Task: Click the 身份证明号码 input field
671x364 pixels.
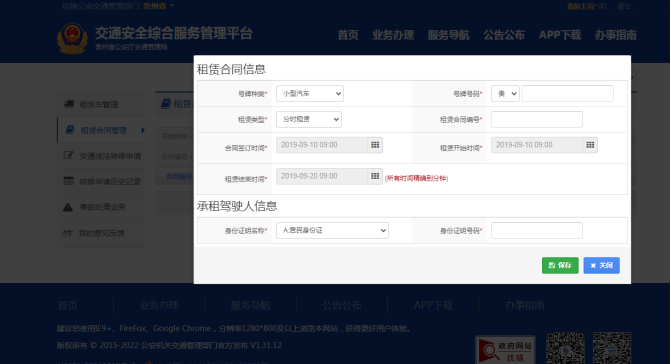Action: pos(537,231)
